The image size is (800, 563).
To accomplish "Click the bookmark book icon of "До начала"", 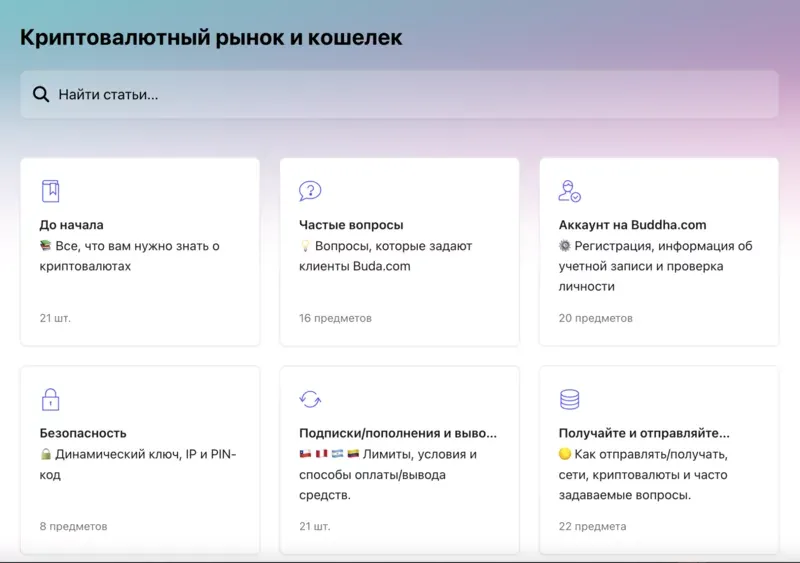I will (x=51, y=191).
